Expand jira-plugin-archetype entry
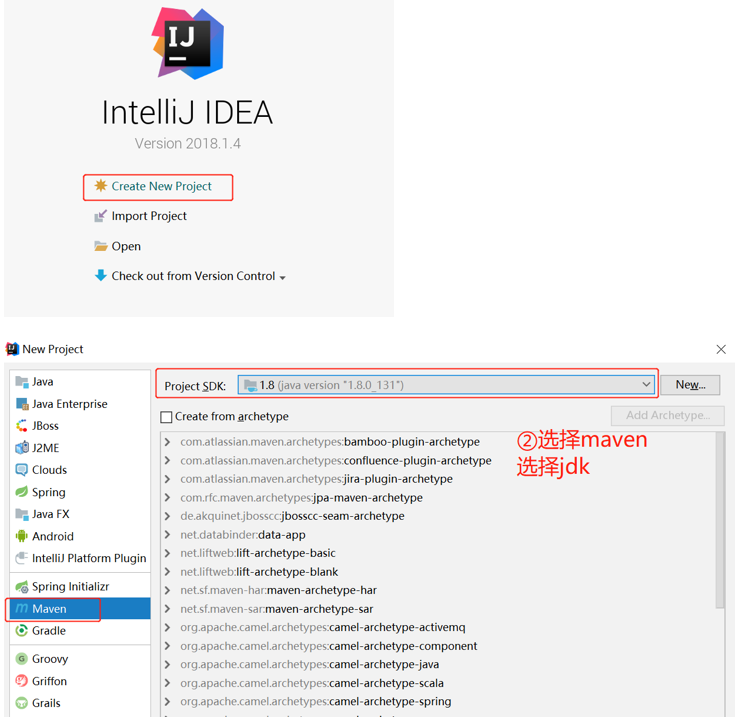 point(167,479)
